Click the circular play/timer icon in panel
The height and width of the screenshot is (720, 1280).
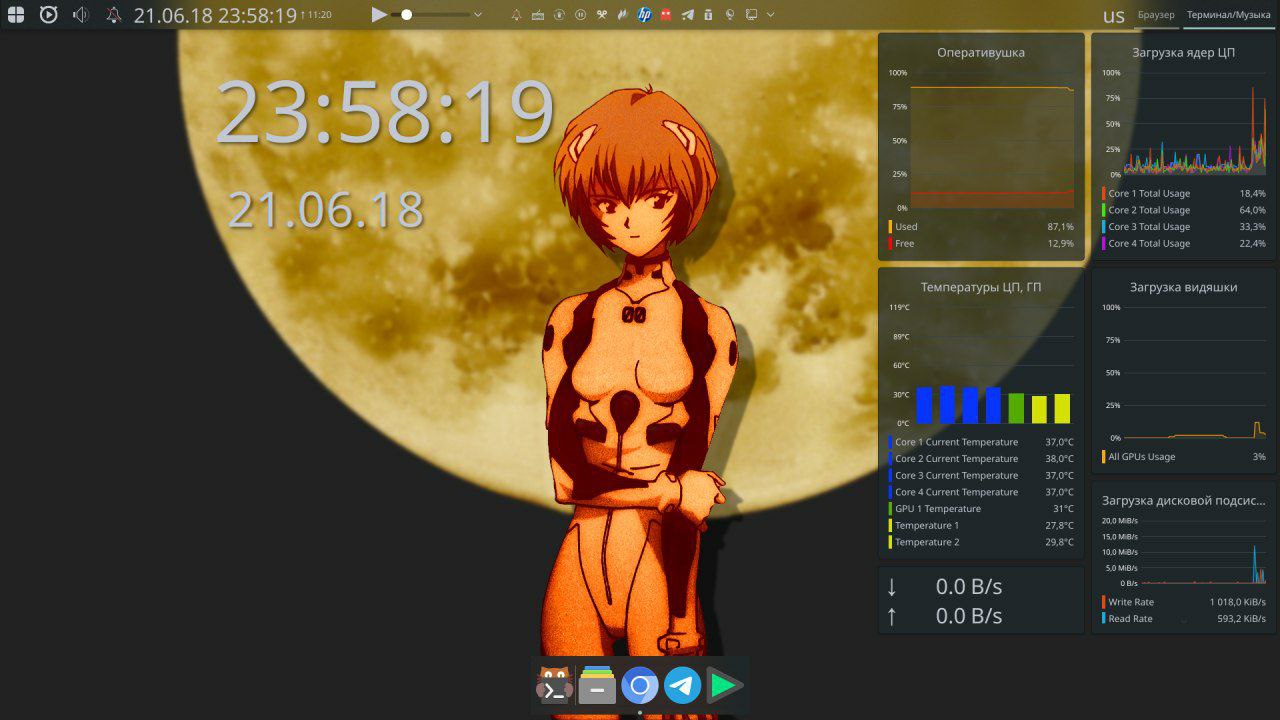(x=48, y=14)
